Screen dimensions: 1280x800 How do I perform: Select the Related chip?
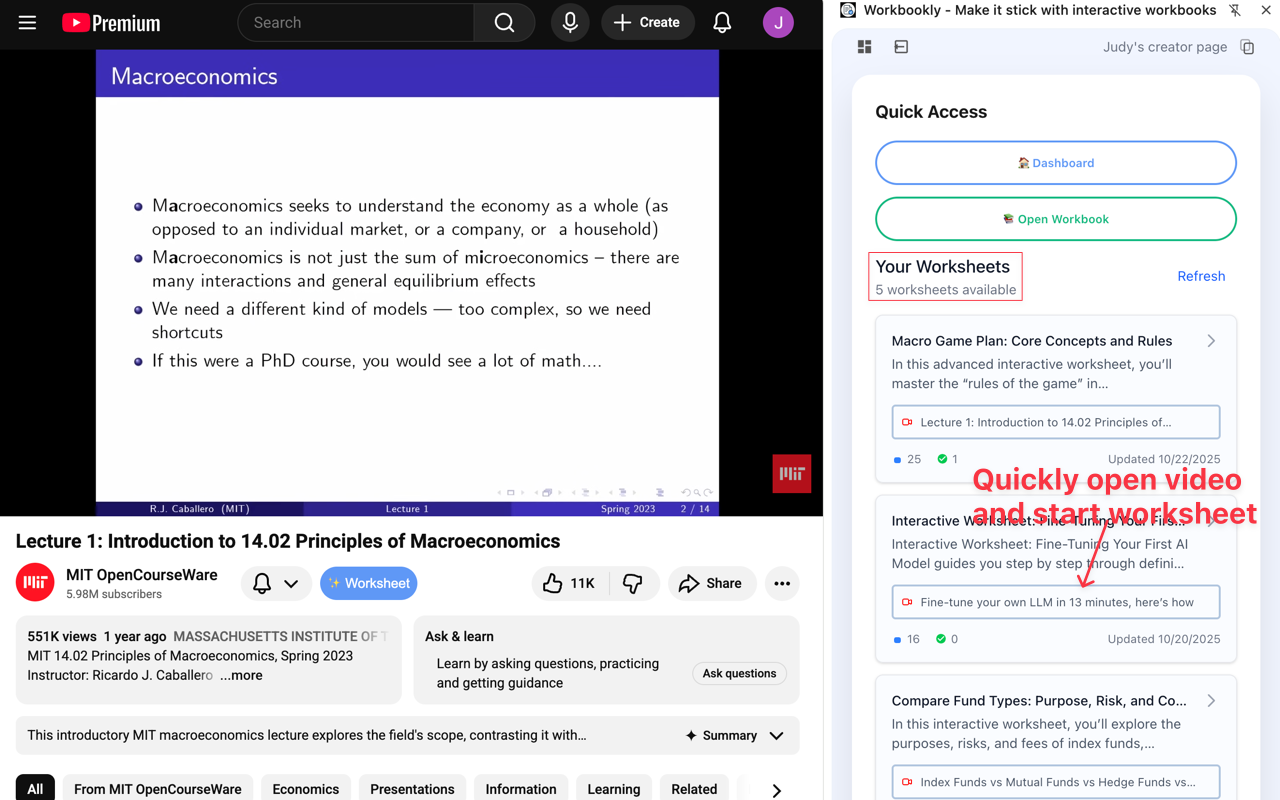tap(694, 789)
